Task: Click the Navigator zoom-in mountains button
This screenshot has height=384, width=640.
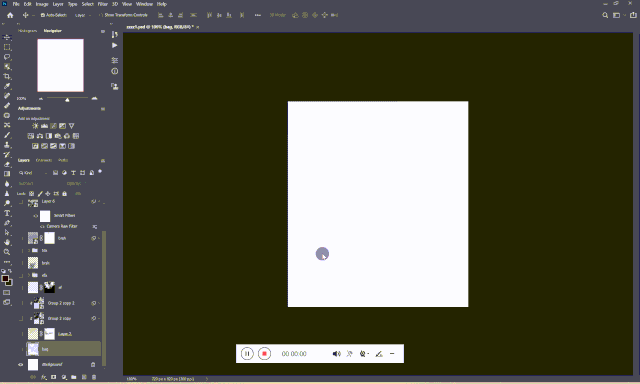Action: point(94,98)
